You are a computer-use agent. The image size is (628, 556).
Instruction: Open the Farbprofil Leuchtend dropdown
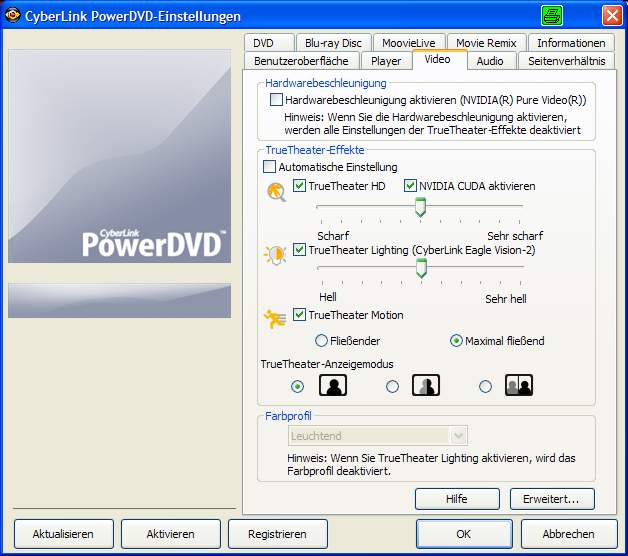coord(378,435)
